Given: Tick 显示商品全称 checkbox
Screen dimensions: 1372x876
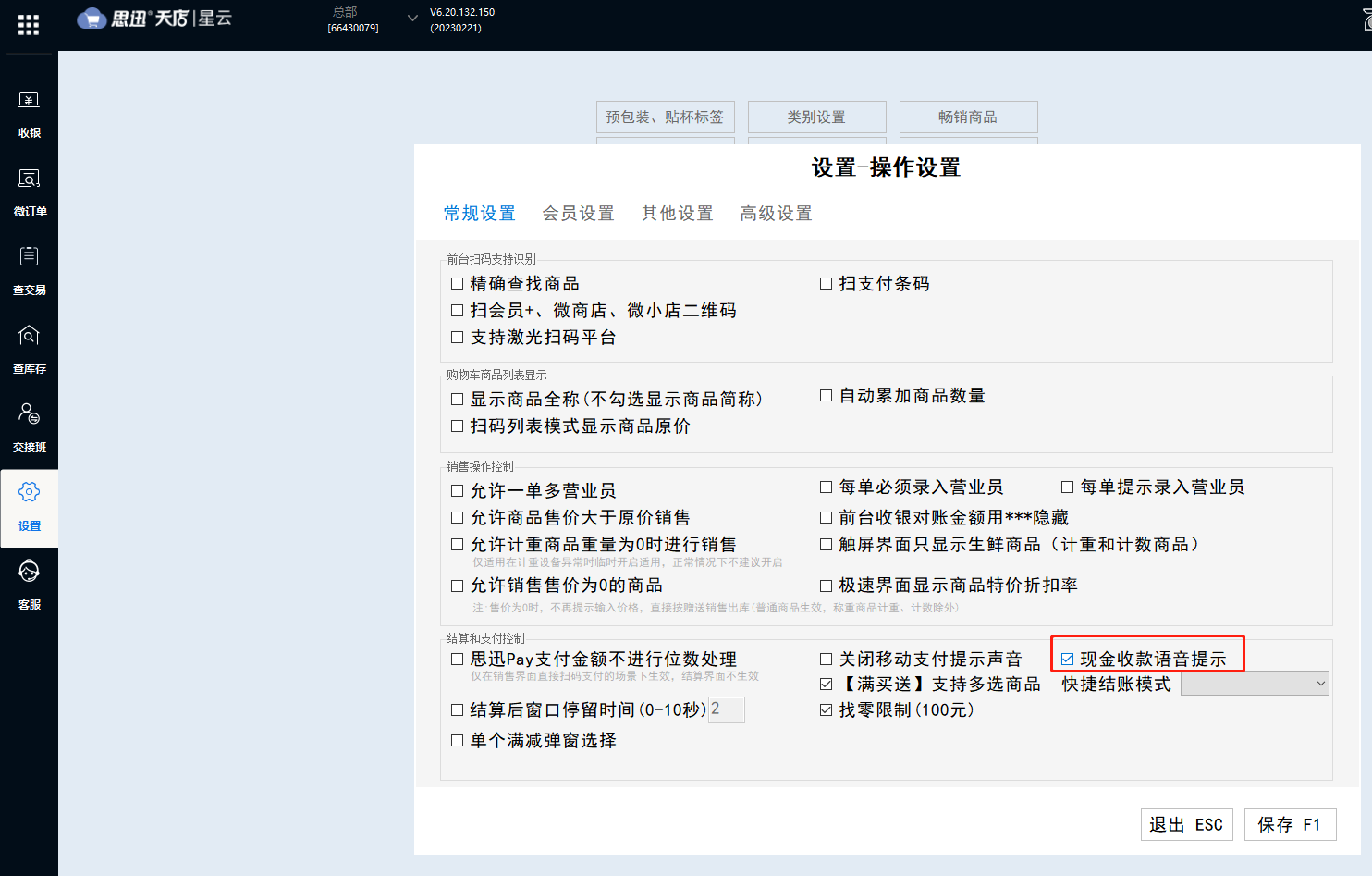Looking at the screenshot, I should pyautogui.click(x=457, y=400).
